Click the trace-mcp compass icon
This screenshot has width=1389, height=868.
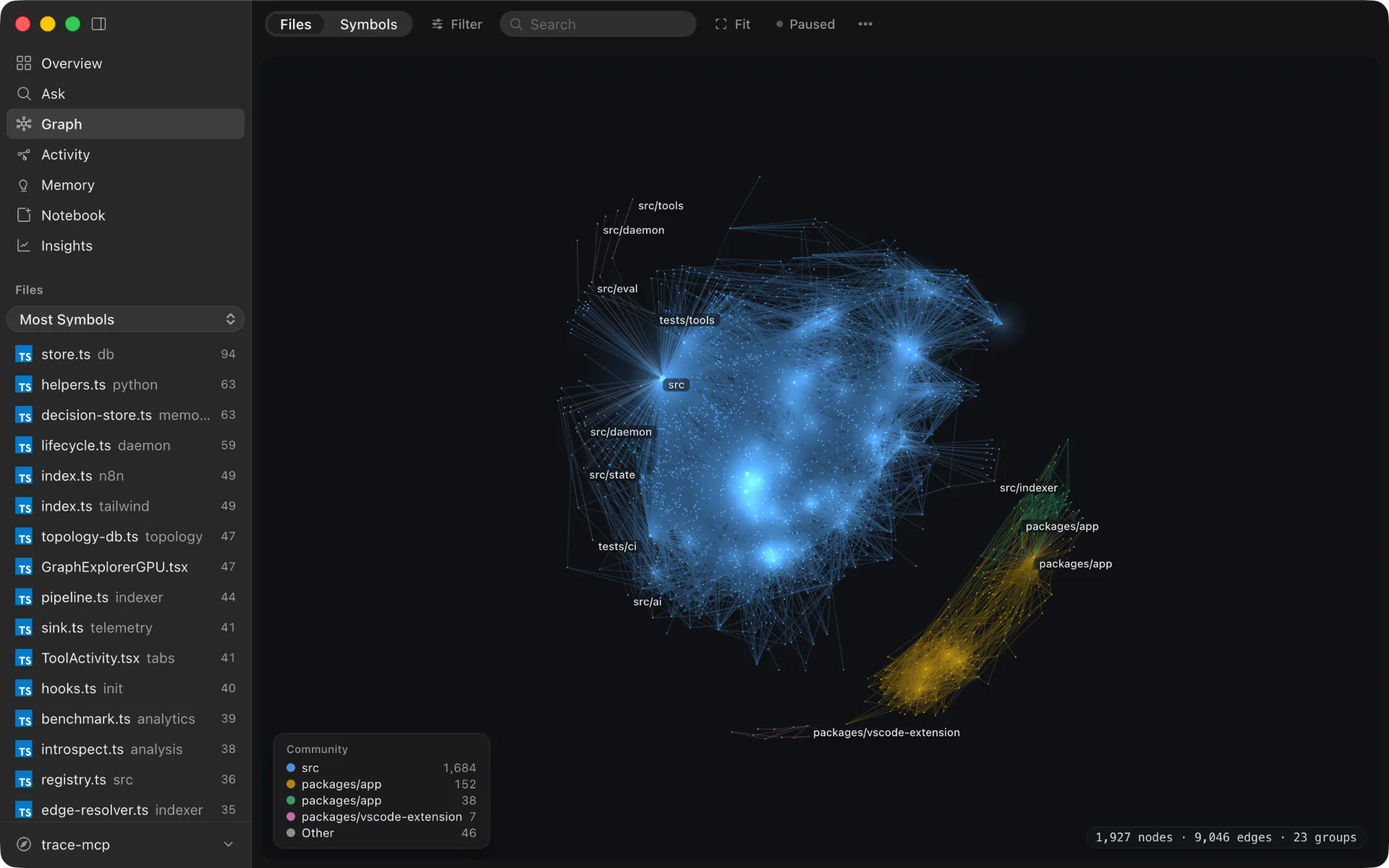(x=24, y=844)
